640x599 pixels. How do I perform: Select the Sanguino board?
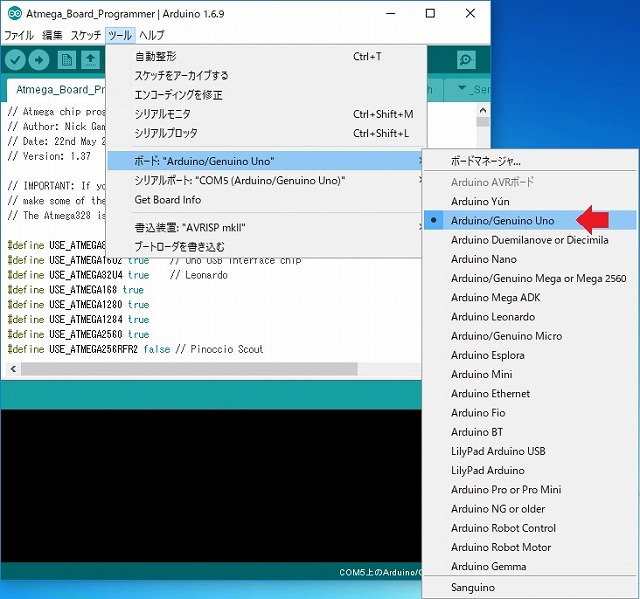(x=530, y=588)
